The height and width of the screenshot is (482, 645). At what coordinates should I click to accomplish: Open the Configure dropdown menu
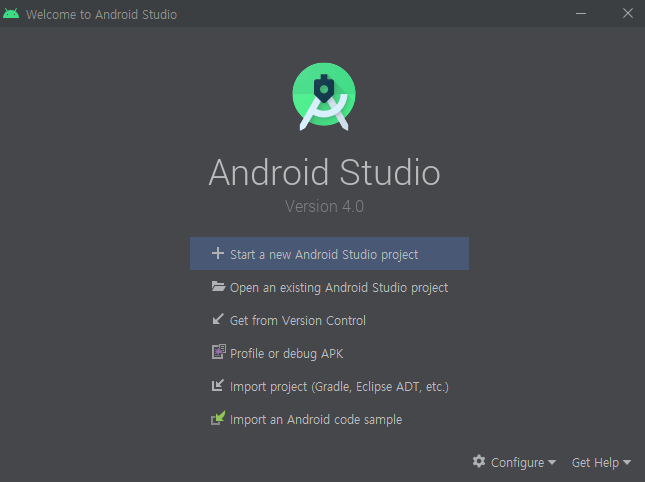click(x=515, y=462)
